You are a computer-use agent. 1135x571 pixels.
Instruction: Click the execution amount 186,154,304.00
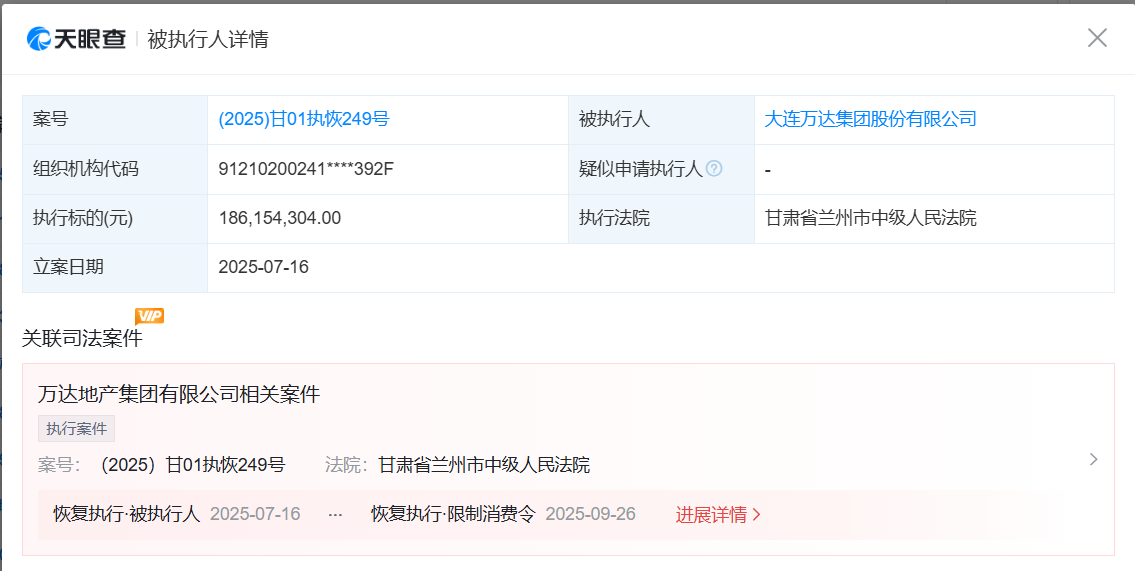(280, 218)
